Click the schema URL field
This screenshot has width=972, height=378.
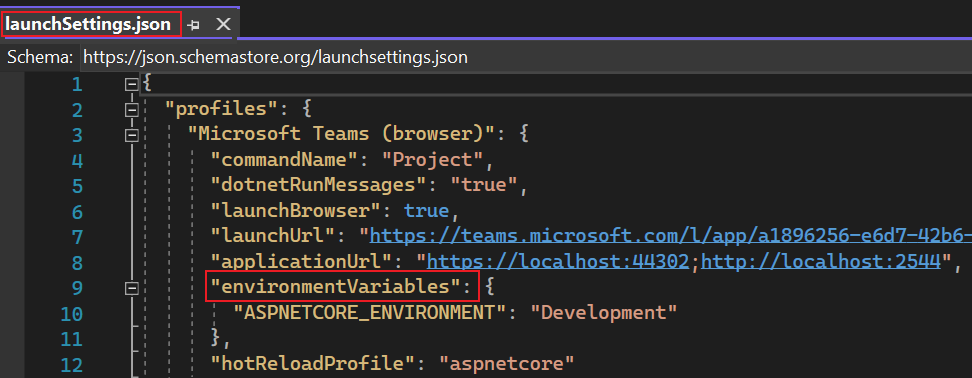click(x=526, y=57)
